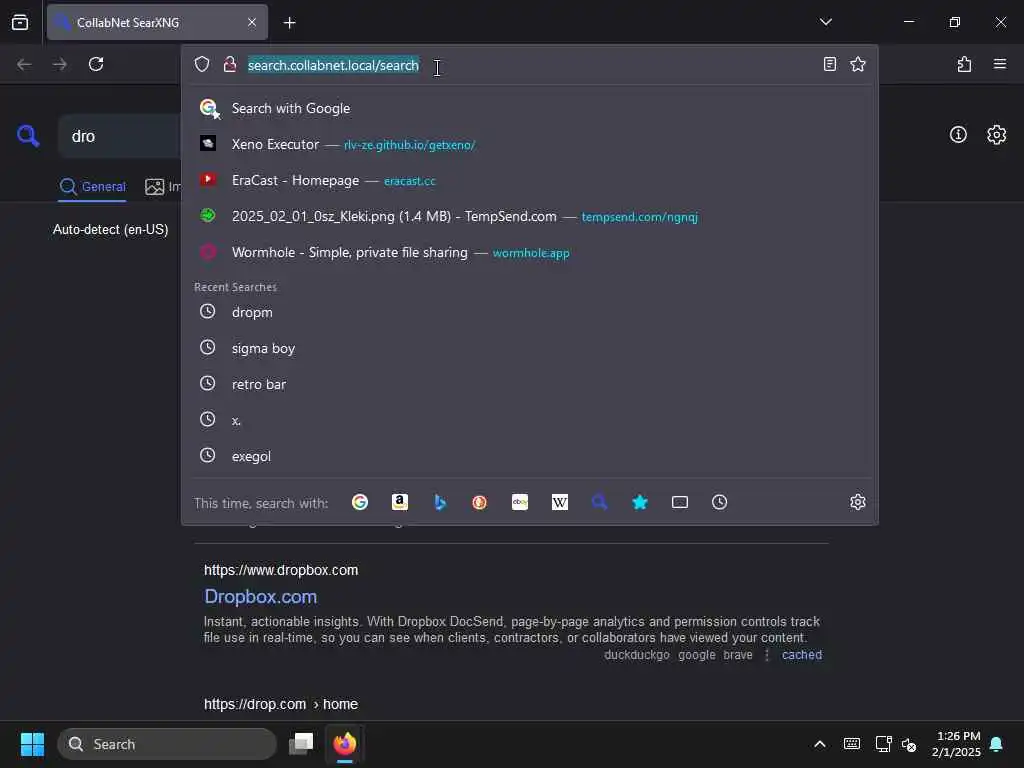The height and width of the screenshot is (768, 1024).
Task: Open search settings gear in the dropdown
Action: pyautogui.click(x=857, y=502)
